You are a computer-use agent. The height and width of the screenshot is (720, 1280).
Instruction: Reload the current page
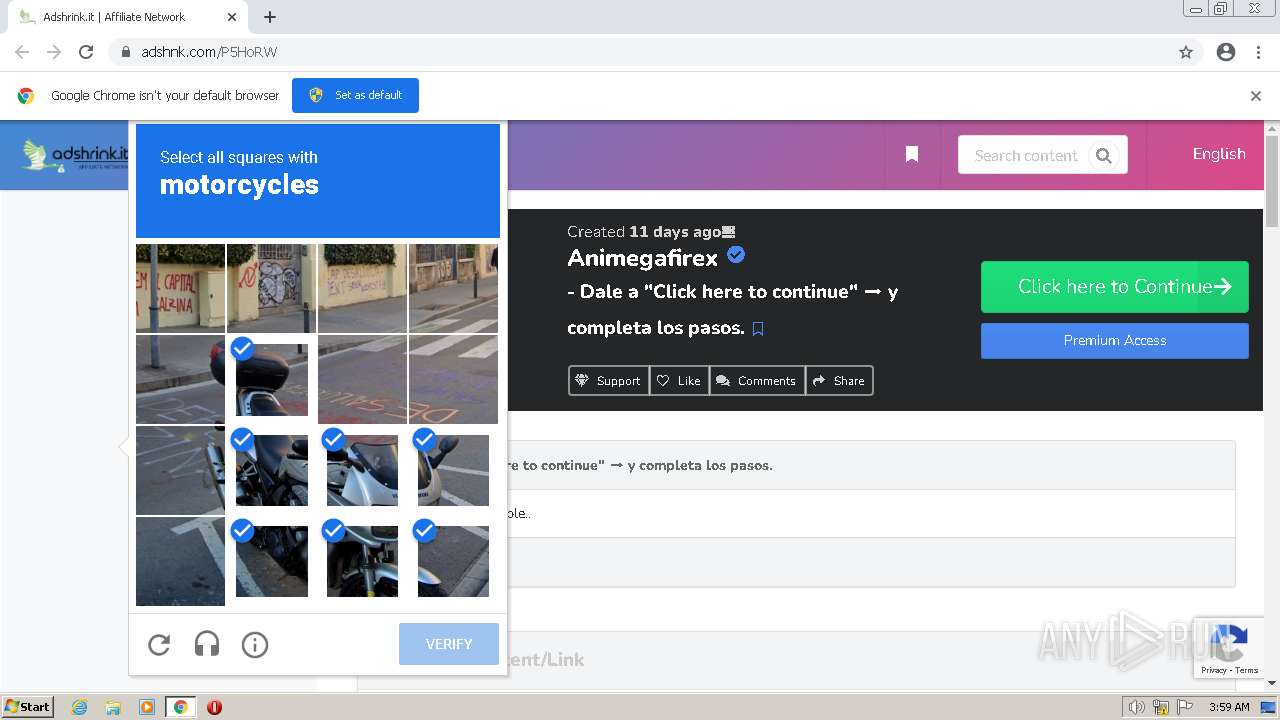86,52
